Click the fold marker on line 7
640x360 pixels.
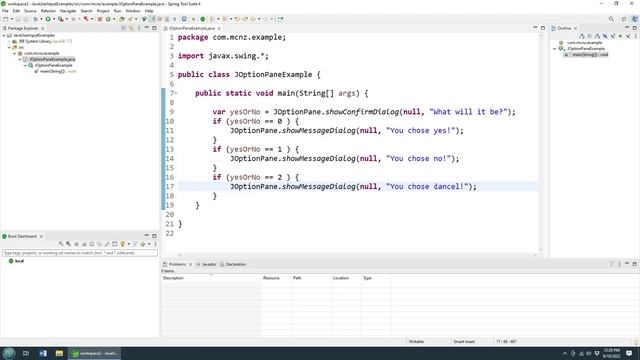(x=176, y=93)
